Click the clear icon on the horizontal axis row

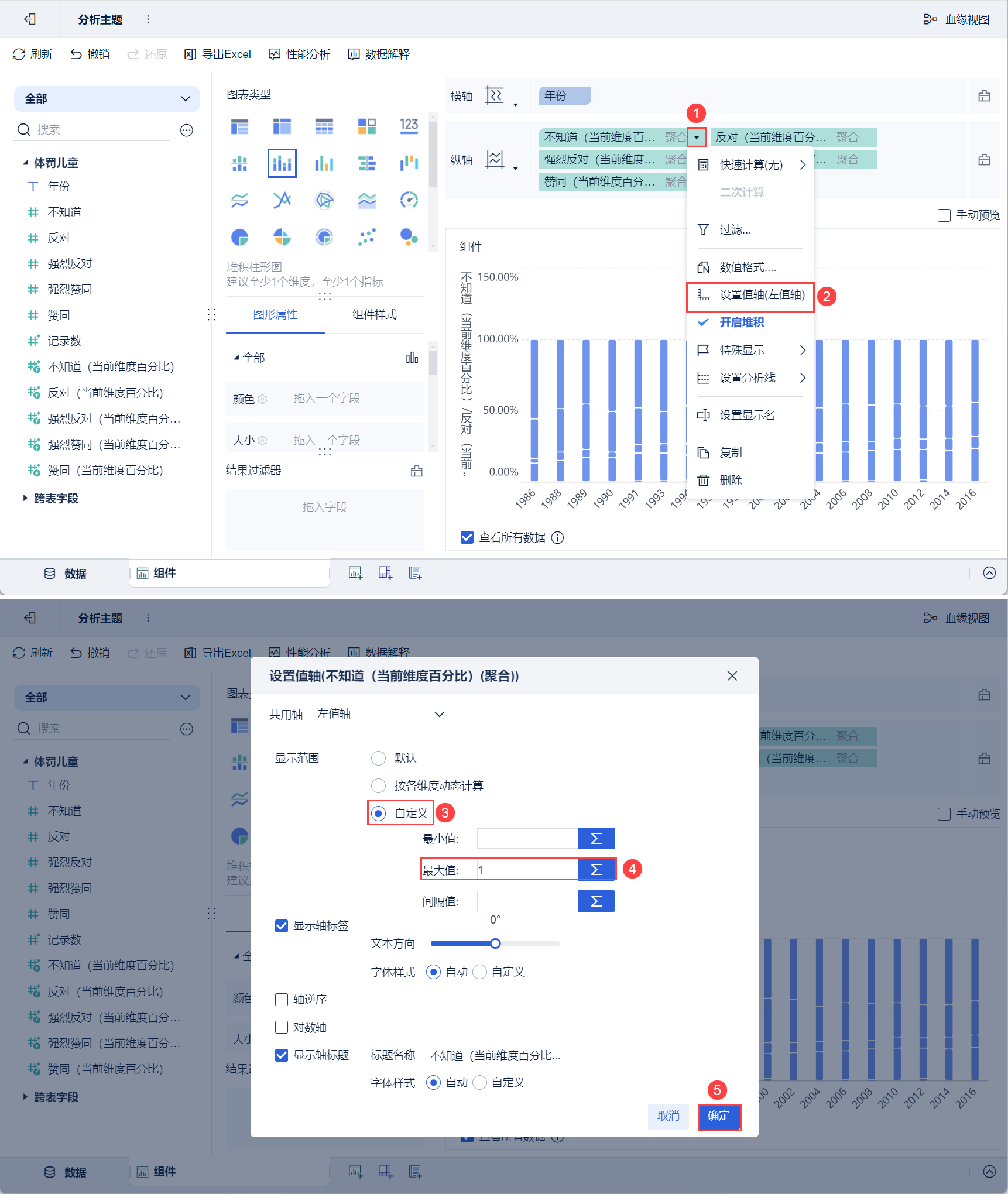tap(985, 96)
